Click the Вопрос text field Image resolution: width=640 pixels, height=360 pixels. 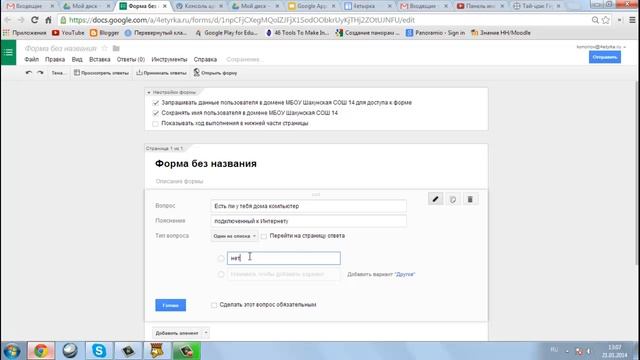(309, 206)
